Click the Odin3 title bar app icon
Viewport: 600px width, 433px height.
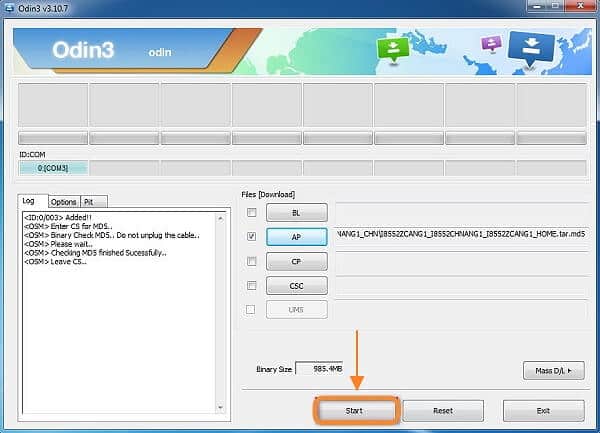coord(9,8)
